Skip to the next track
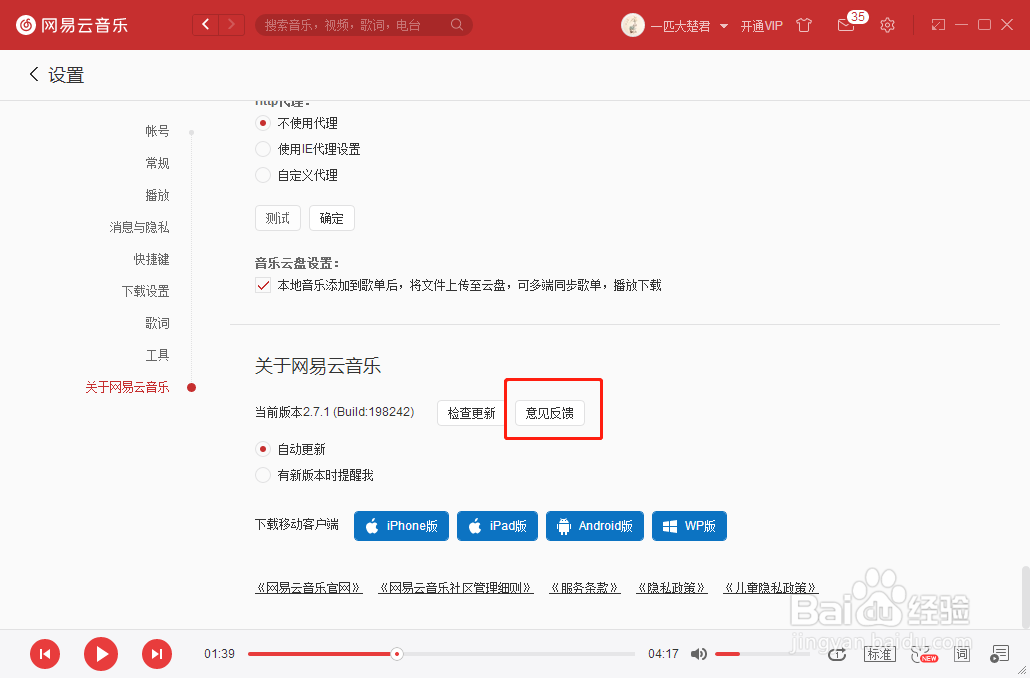The width and height of the screenshot is (1030, 678). [157, 654]
